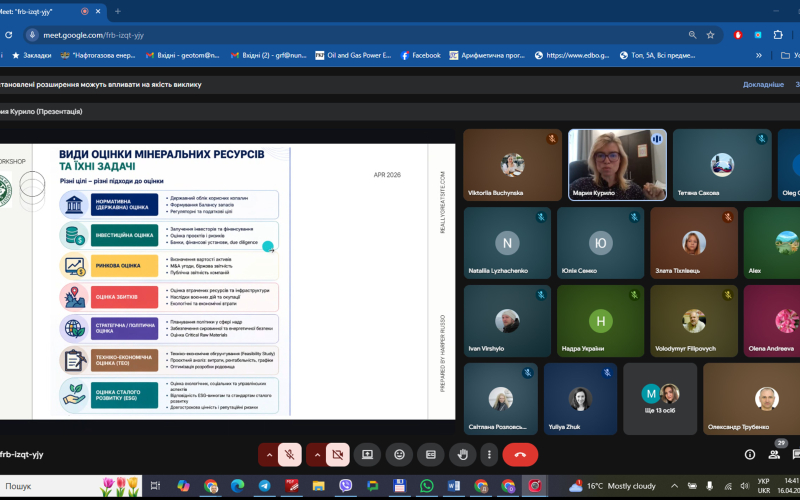Click the Докладніше link in the warning banner

tap(763, 85)
